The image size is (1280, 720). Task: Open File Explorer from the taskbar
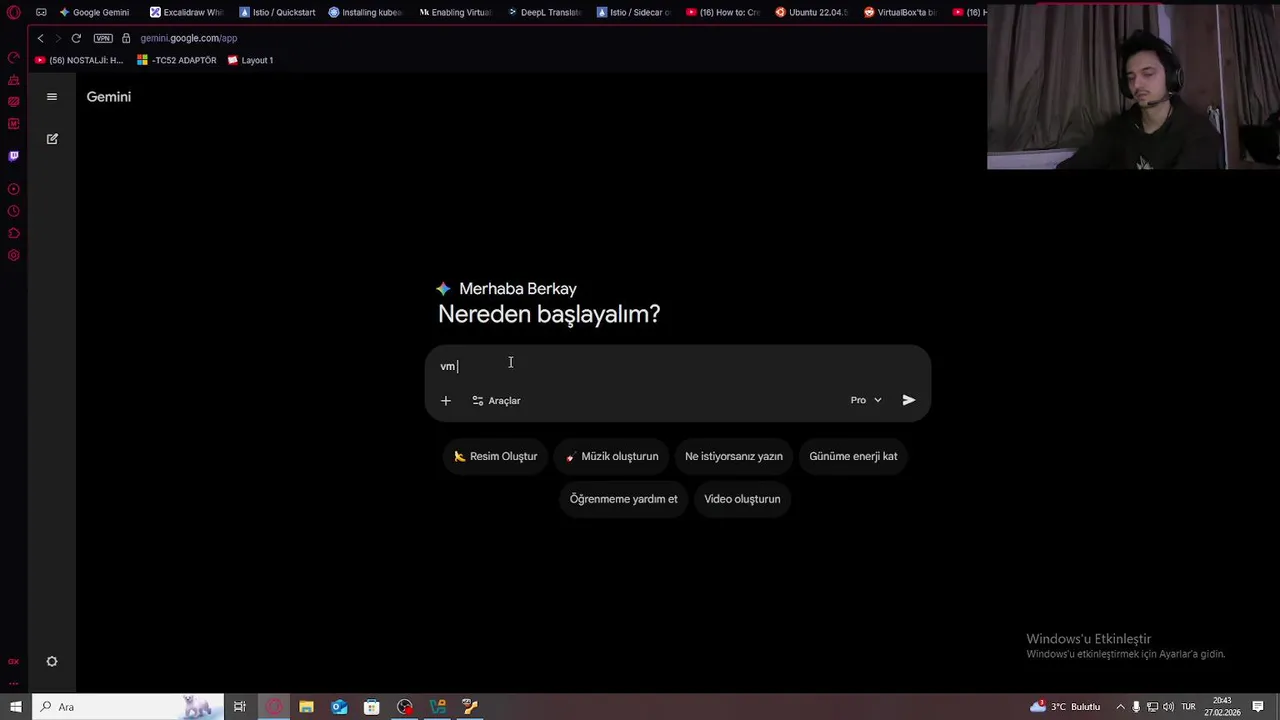(306, 707)
